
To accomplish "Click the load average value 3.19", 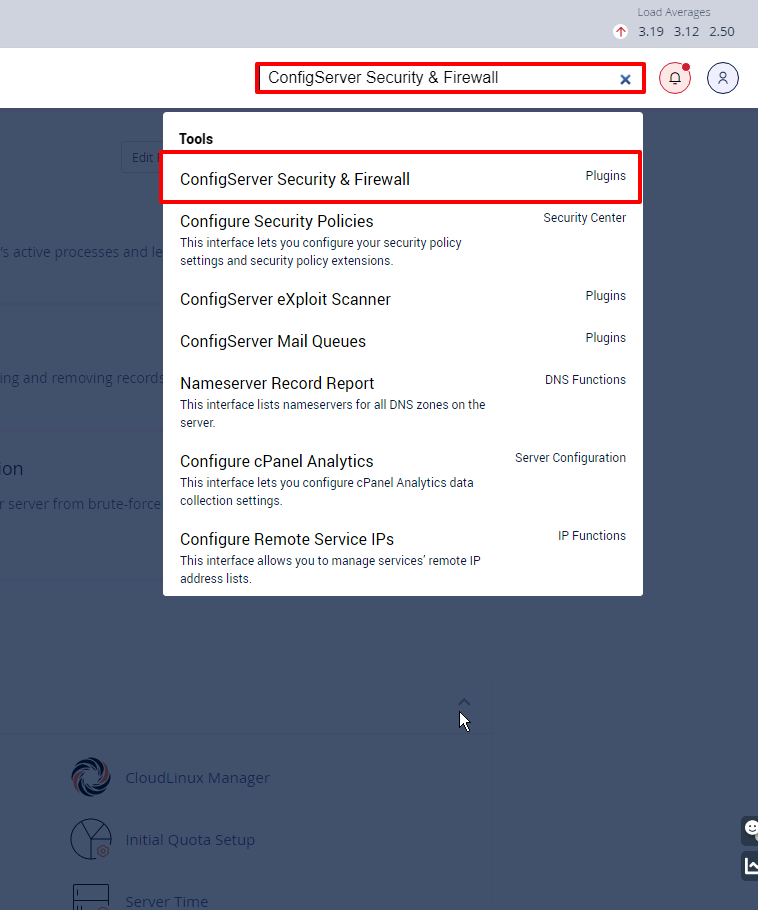I will point(651,31).
